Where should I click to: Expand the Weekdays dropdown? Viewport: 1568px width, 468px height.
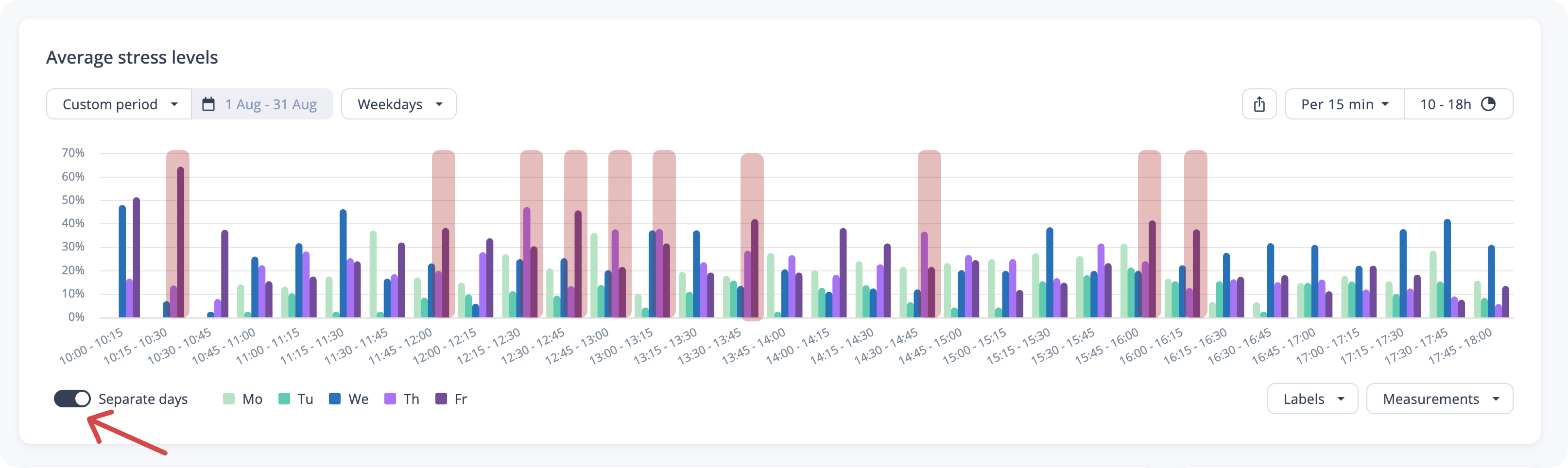pos(399,104)
